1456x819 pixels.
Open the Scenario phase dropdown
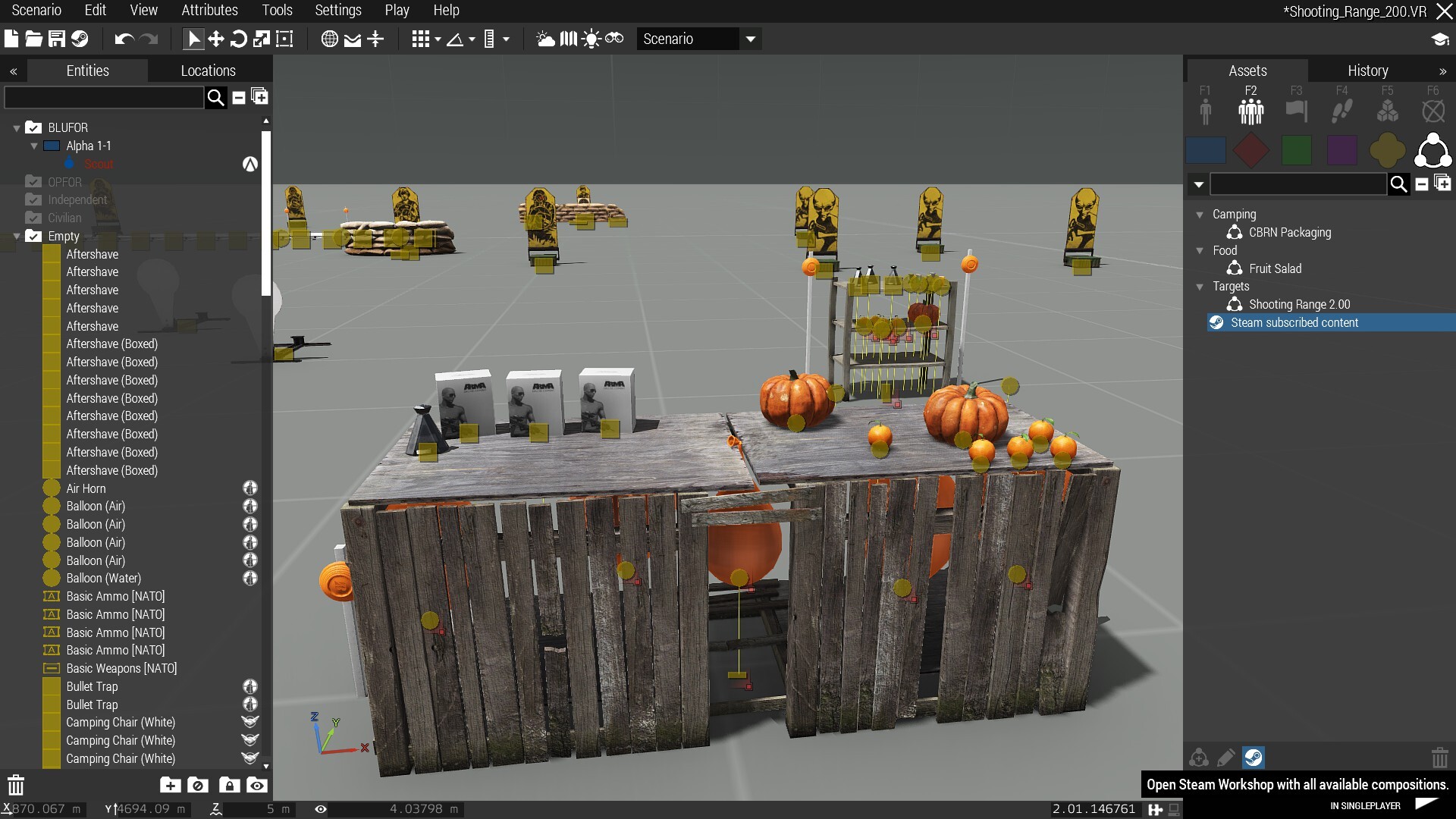click(x=750, y=39)
